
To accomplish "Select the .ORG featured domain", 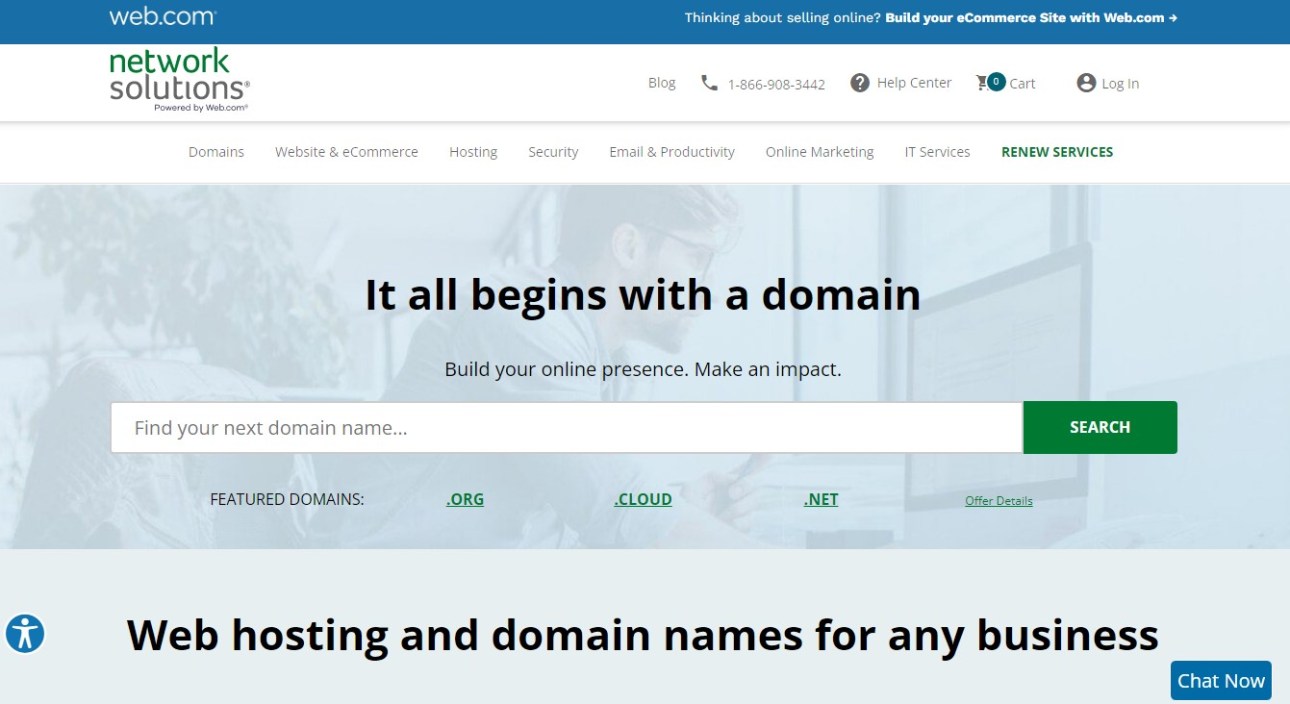I will pyautogui.click(x=465, y=499).
